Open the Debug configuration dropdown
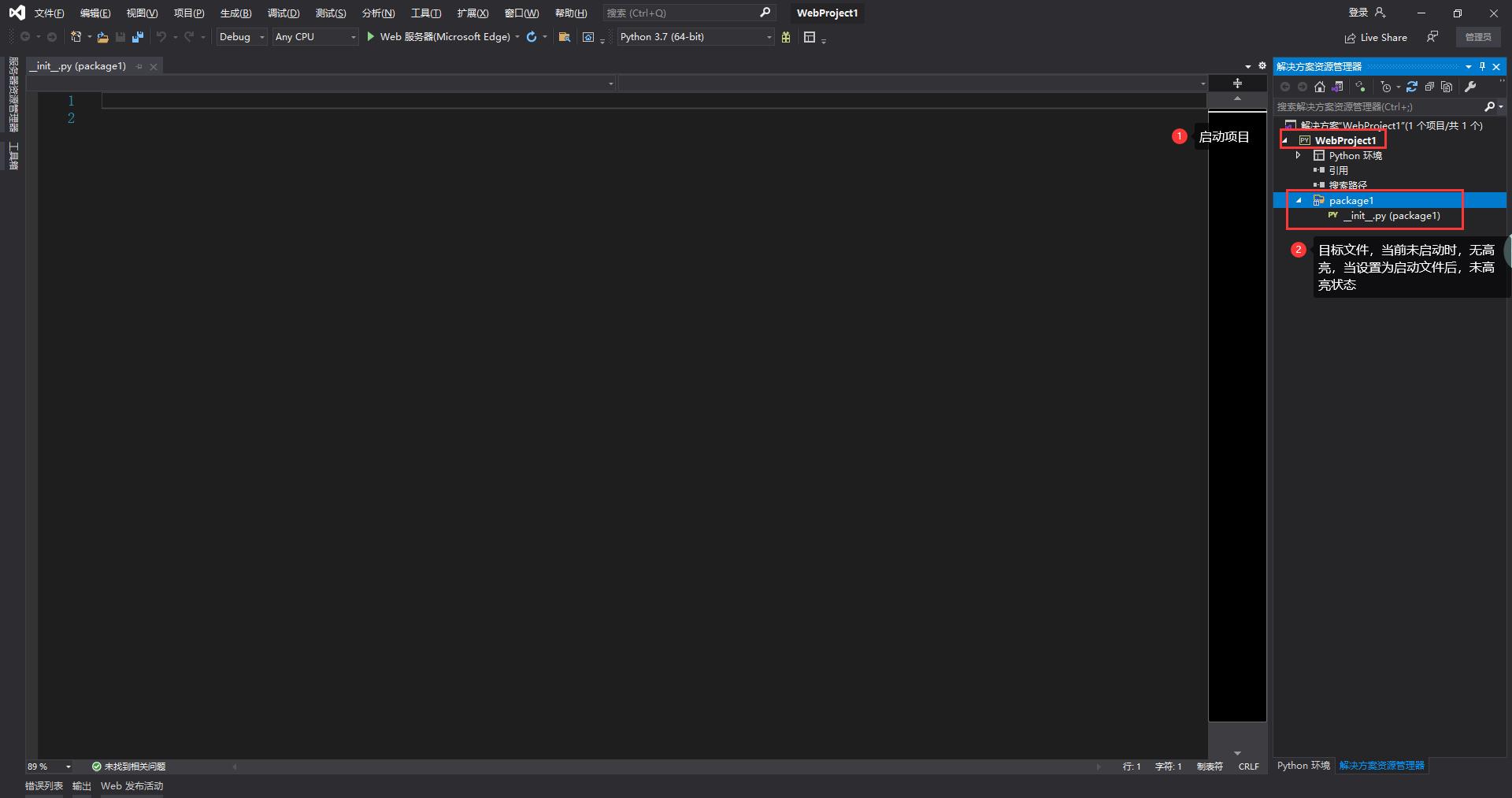The width and height of the screenshot is (1512, 798). click(243, 37)
